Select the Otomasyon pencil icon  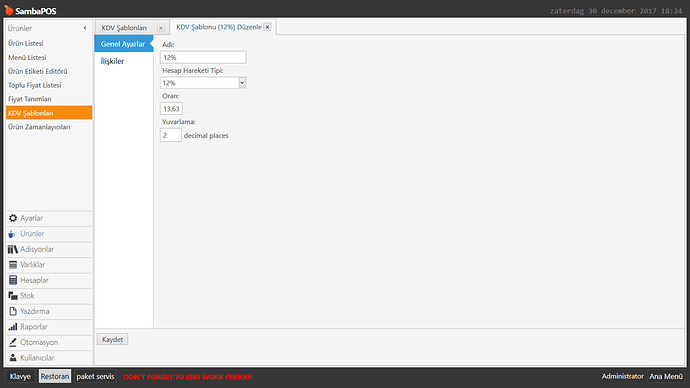(x=13, y=342)
